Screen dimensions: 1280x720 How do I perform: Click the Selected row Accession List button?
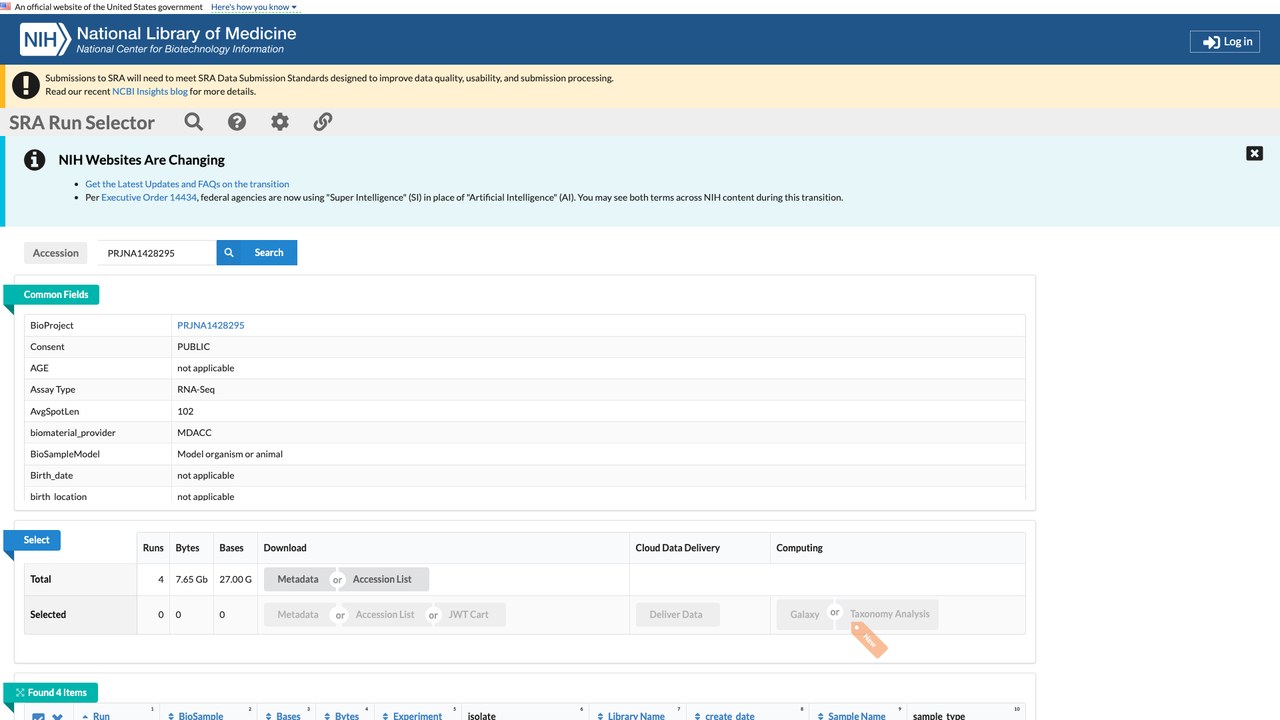[x=385, y=614]
